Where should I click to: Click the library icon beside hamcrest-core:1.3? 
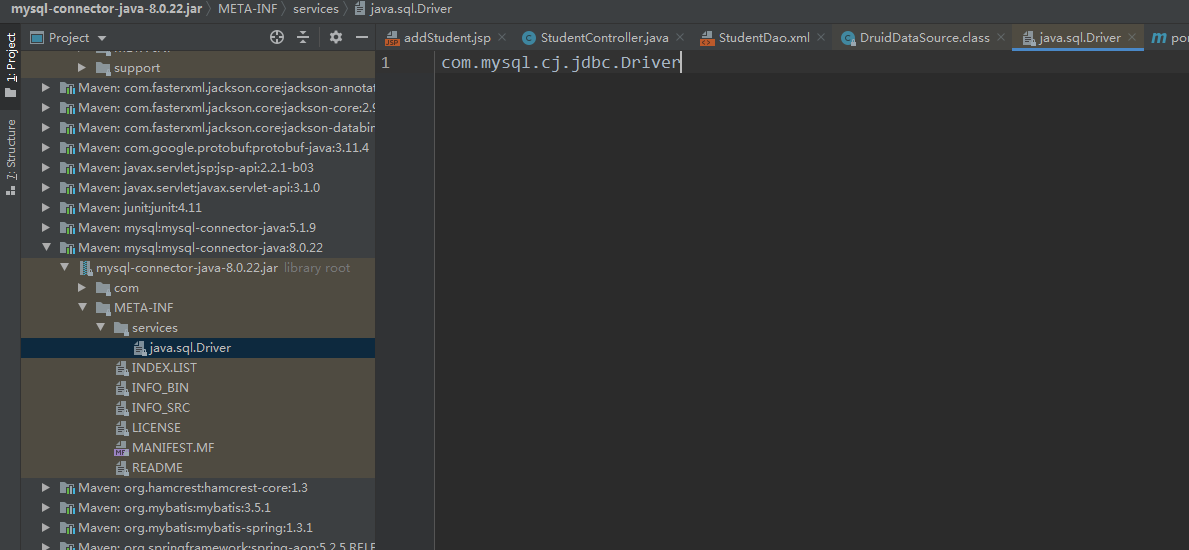pyautogui.click(x=67, y=489)
